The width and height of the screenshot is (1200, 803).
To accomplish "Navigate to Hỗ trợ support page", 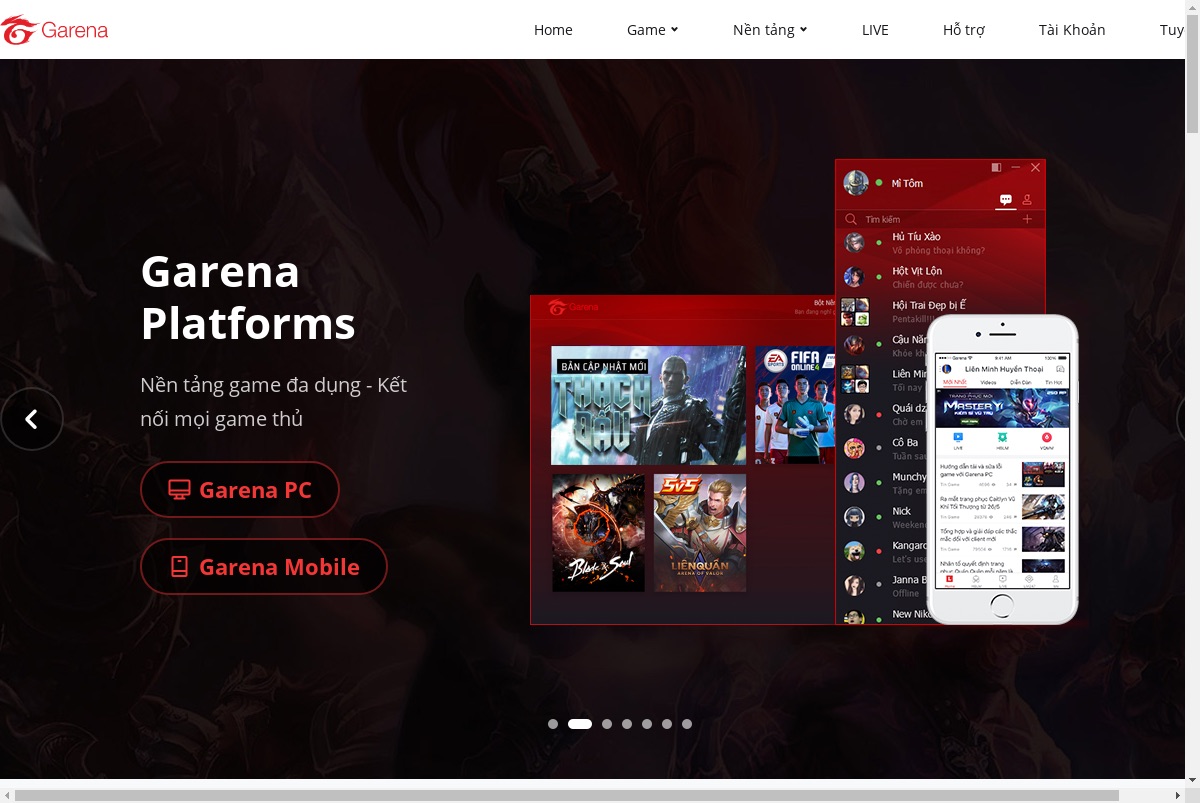I will click(964, 30).
